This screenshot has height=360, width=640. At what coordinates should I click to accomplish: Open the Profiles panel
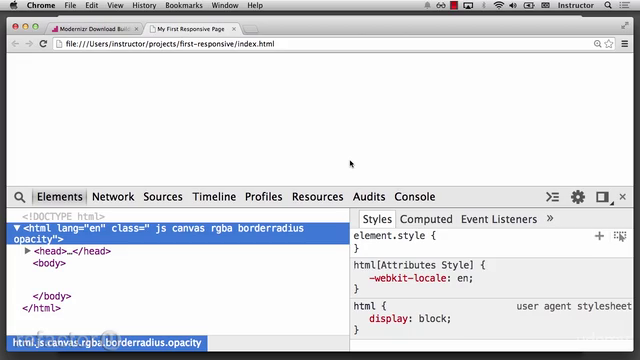tap(264, 197)
